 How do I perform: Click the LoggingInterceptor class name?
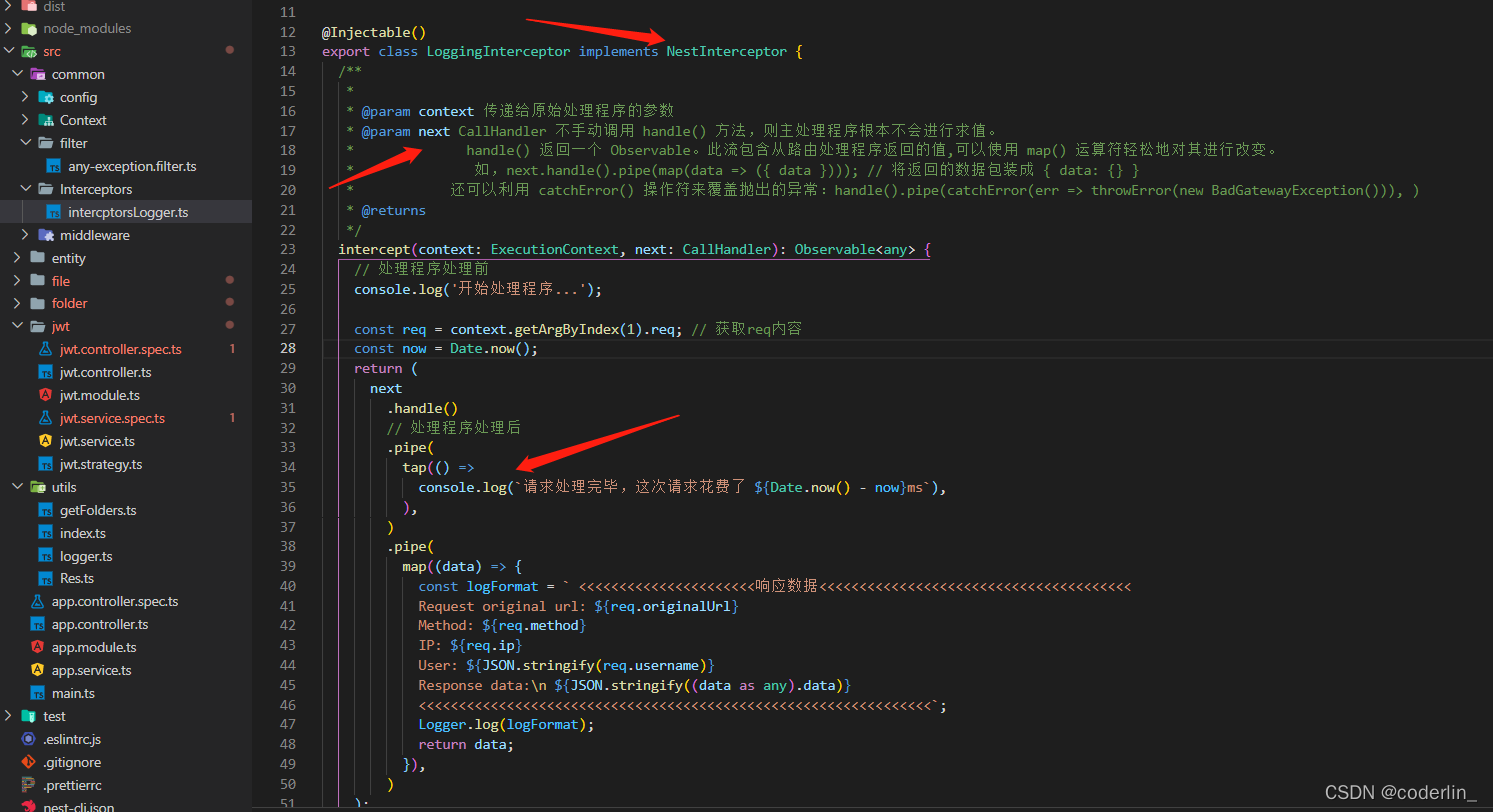(498, 51)
